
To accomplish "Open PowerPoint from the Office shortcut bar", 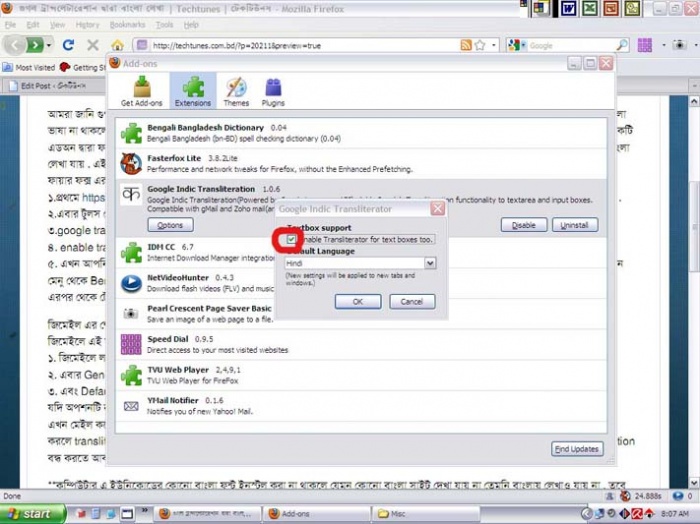I will point(611,8).
